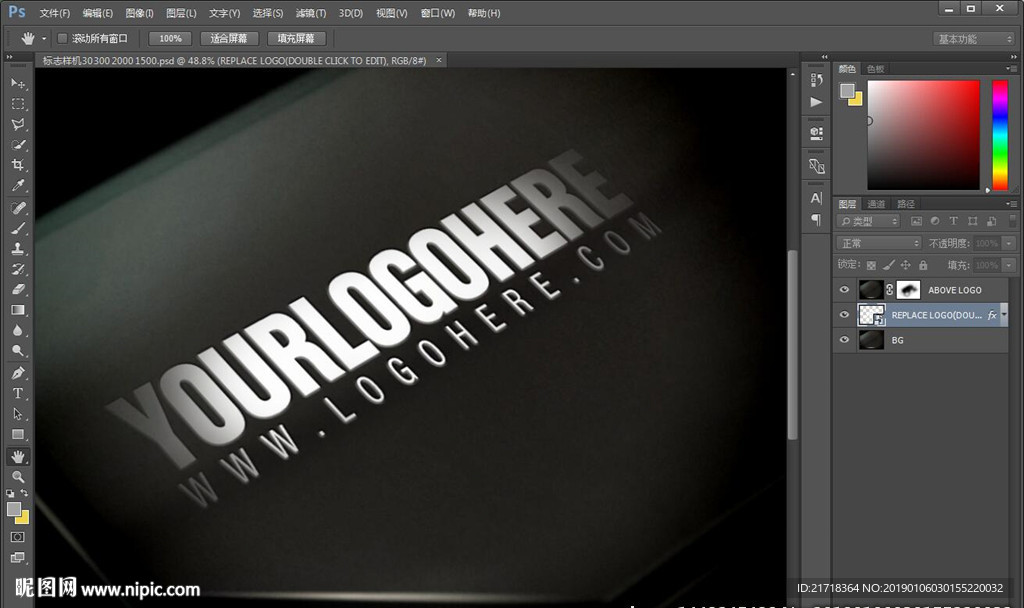This screenshot has width=1024, height=608.
Task: Select the Eraser tool
Action: [x=18, y=289]
